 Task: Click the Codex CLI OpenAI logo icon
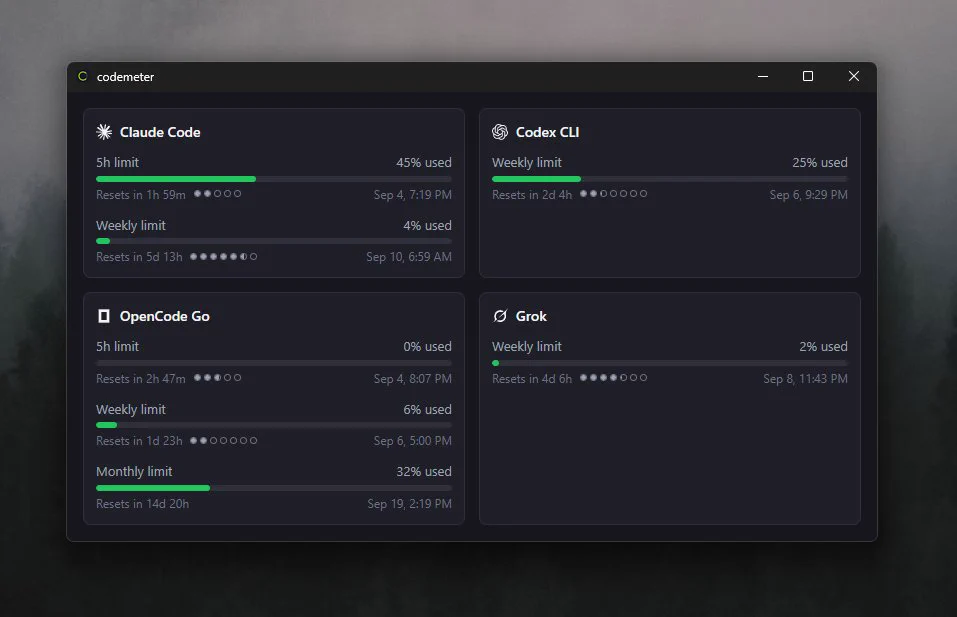tap(500, 132)
